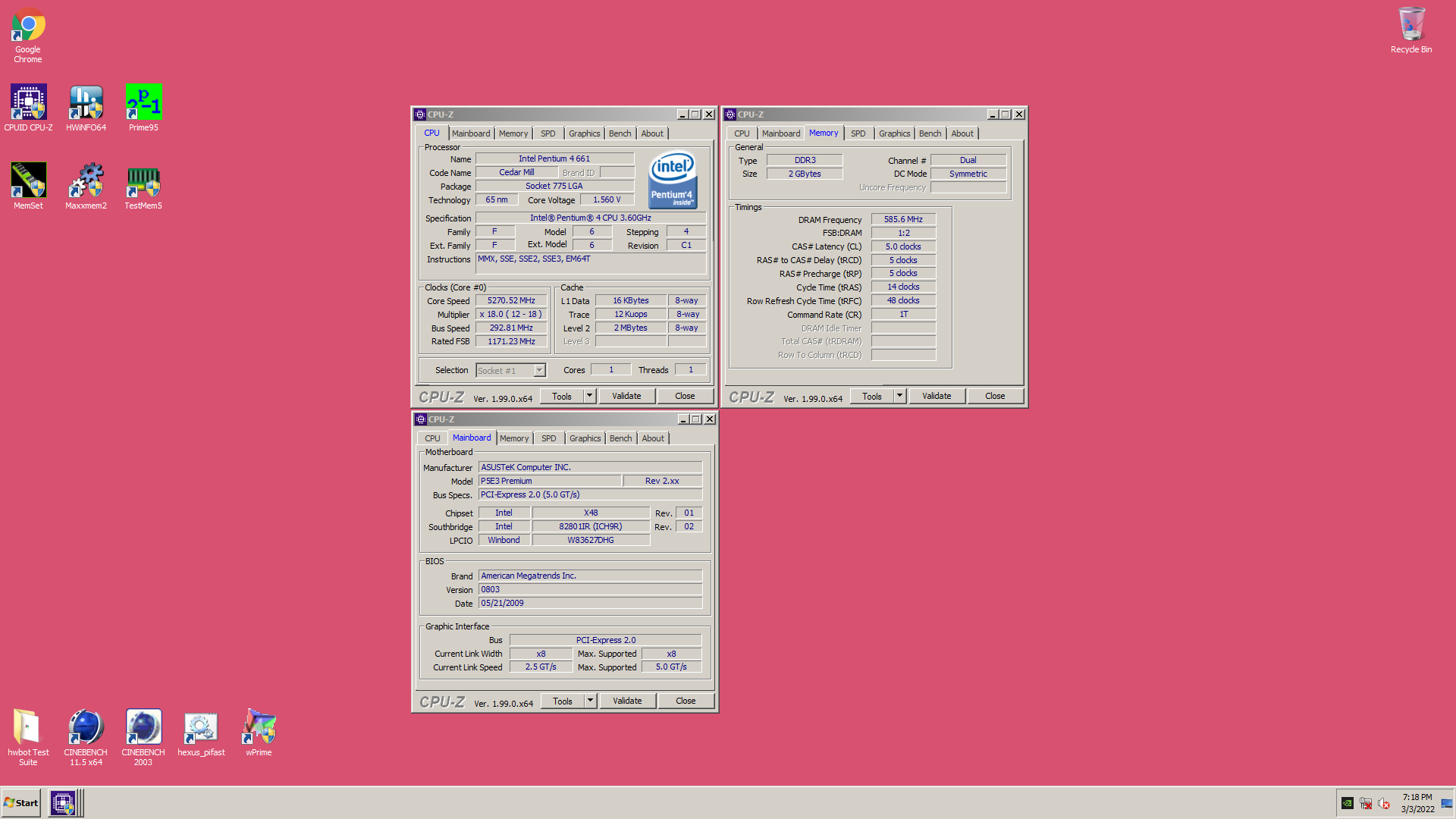The width and height of the screenshot is (1456, 819).
Task: Launch CPUID CPU-Z desktop icon
Action: click(x=28, y=108)
